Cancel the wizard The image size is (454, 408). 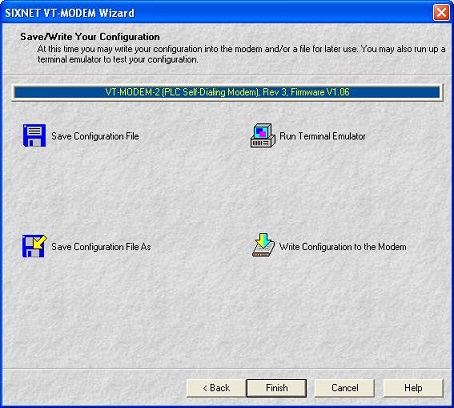pos(345,388)
